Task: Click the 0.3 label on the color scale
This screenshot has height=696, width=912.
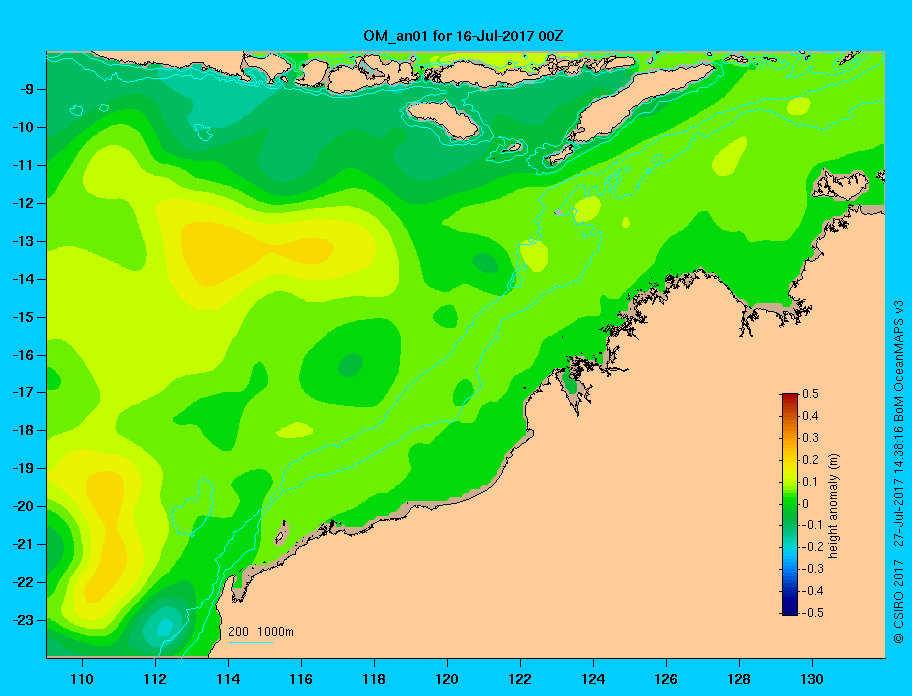Action: 810,438
